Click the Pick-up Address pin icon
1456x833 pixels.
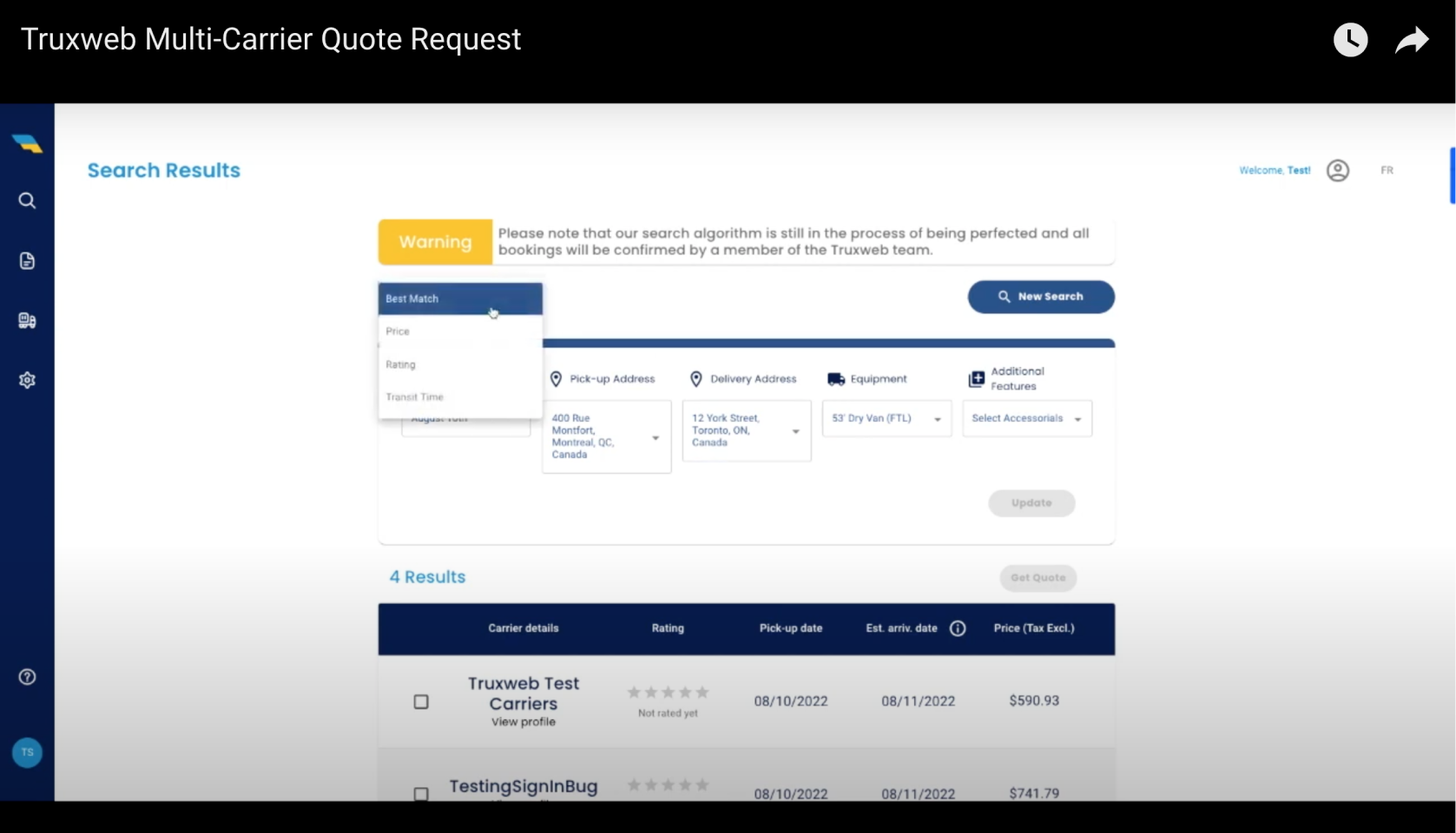point(556,379)
